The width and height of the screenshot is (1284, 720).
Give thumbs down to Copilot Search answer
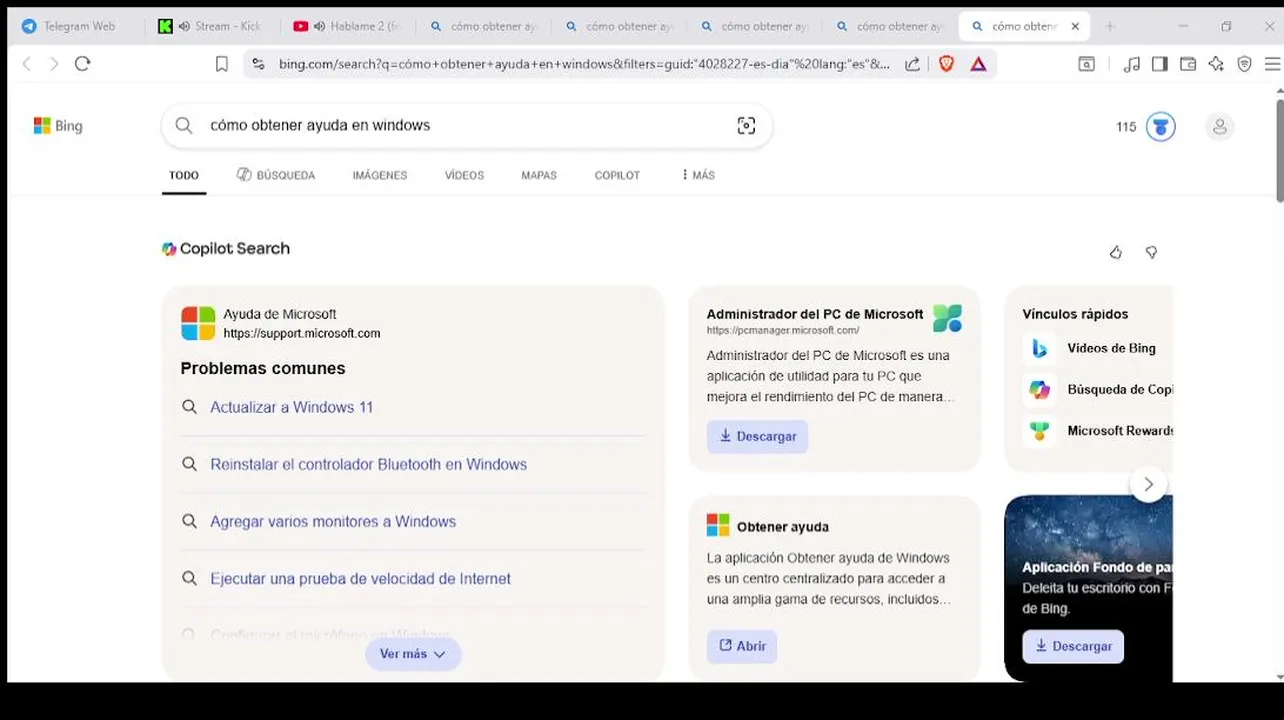(x=1151, y=252)
